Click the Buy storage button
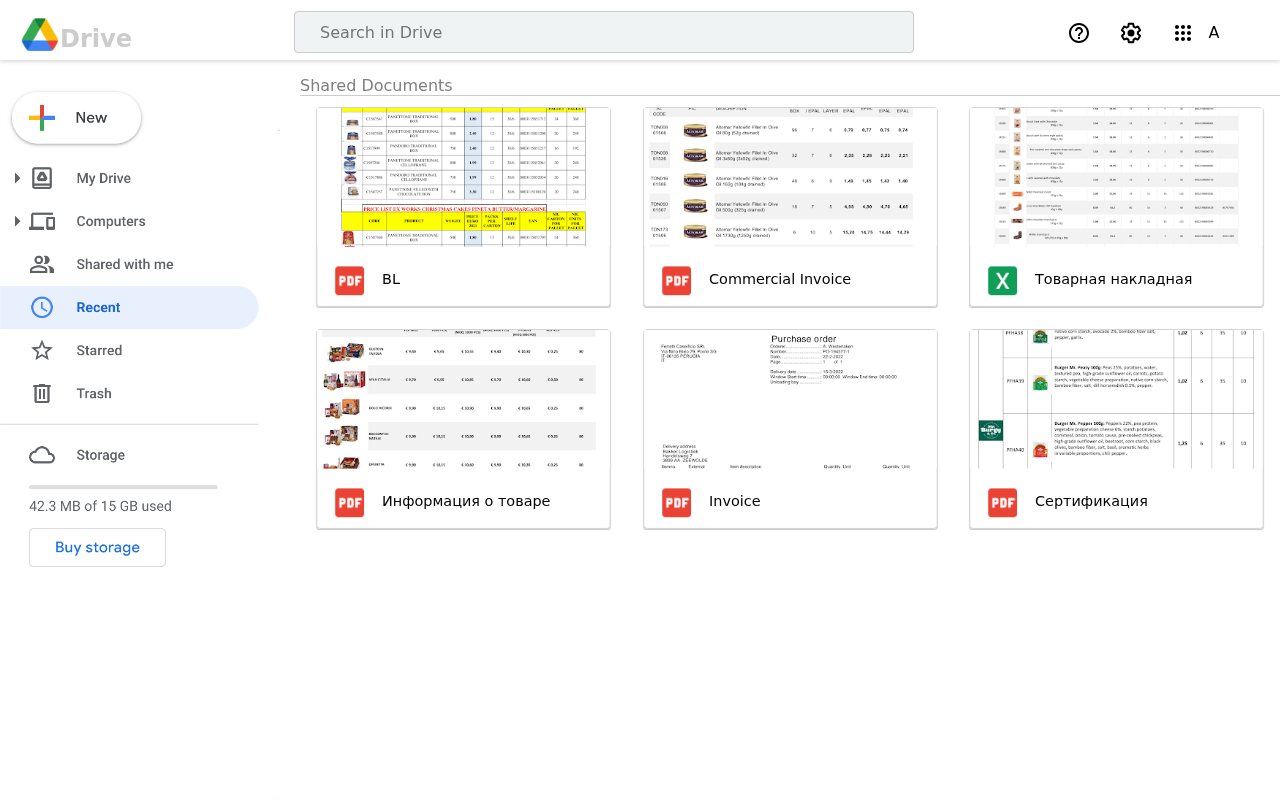The width and height of the screenshot is (1280, 800). [x=97, y=547]
